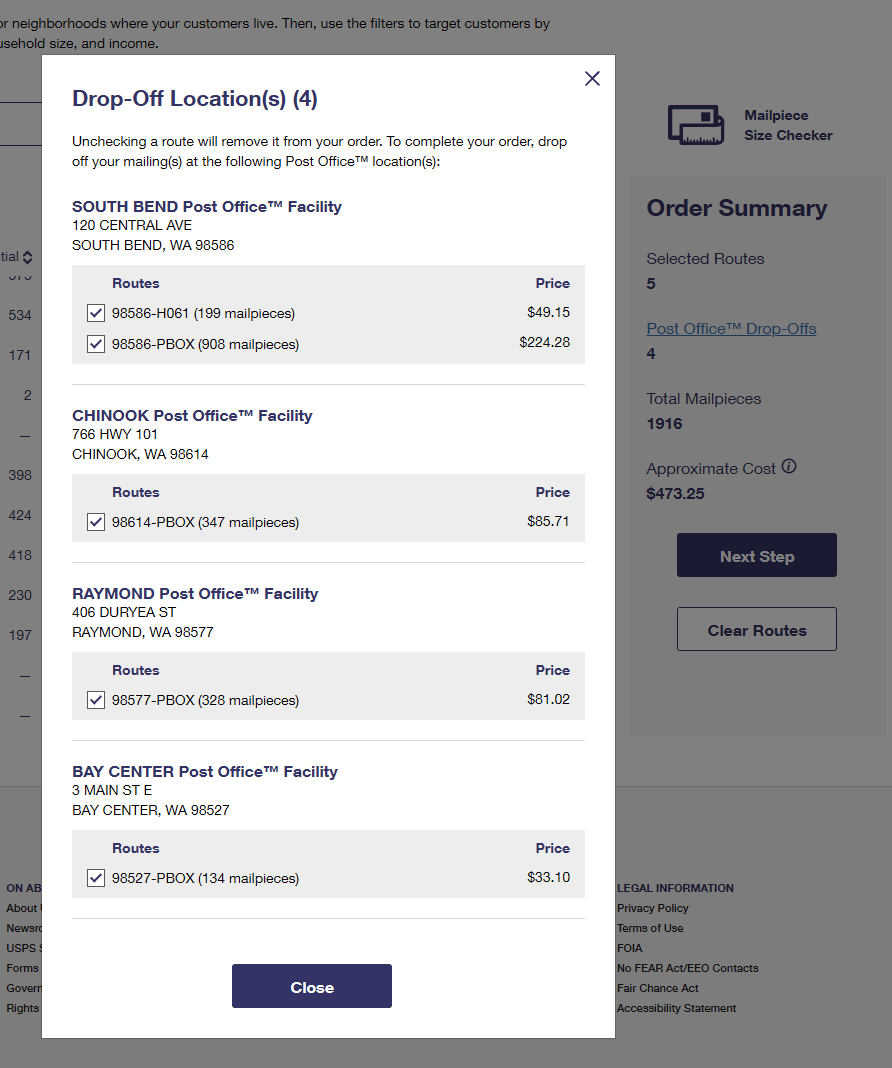Uncheck route 98586-PBOX checkbox

(x=96, y=344)
